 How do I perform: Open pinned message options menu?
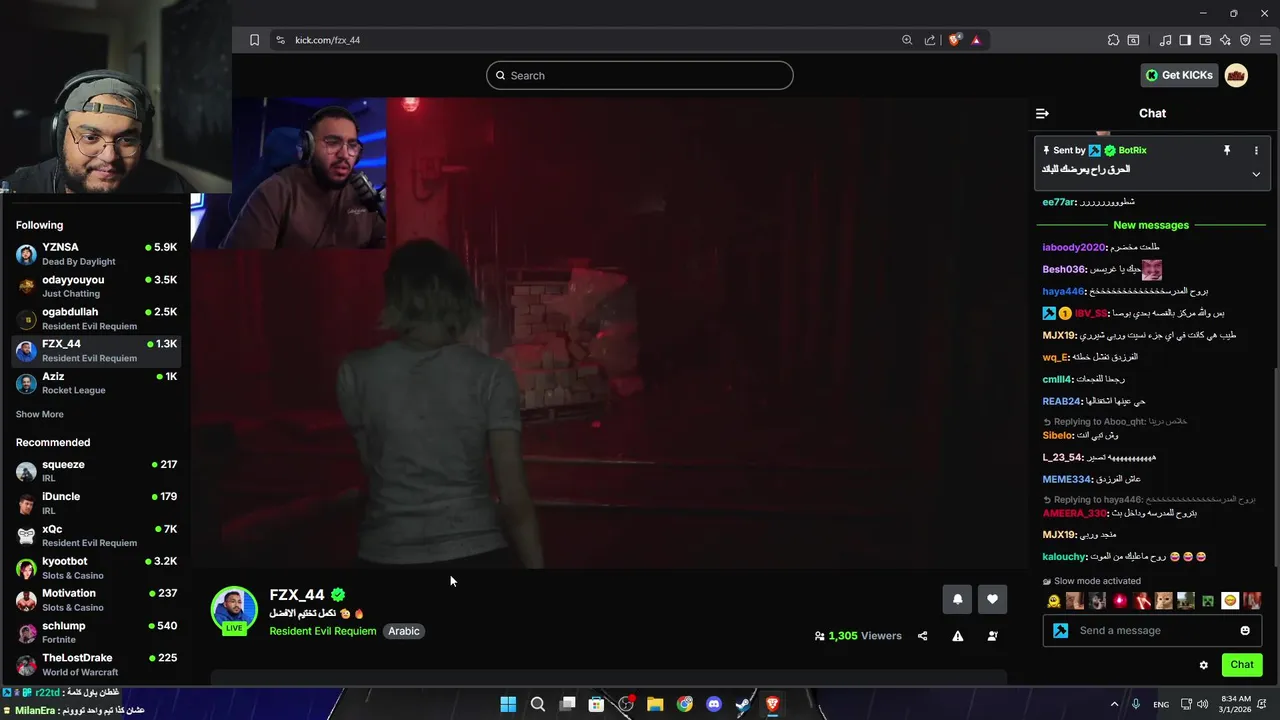click(x=1256, y=150)
